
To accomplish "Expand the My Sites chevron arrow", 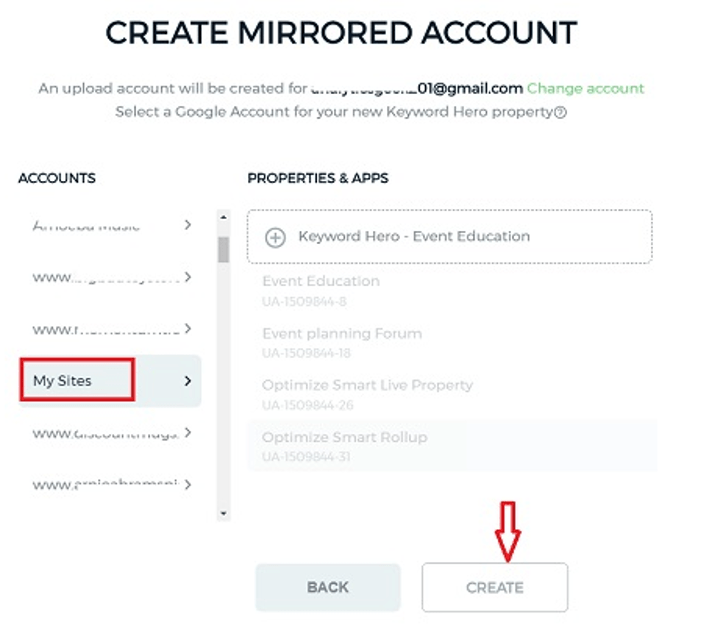I will click(x=187, y=381).
